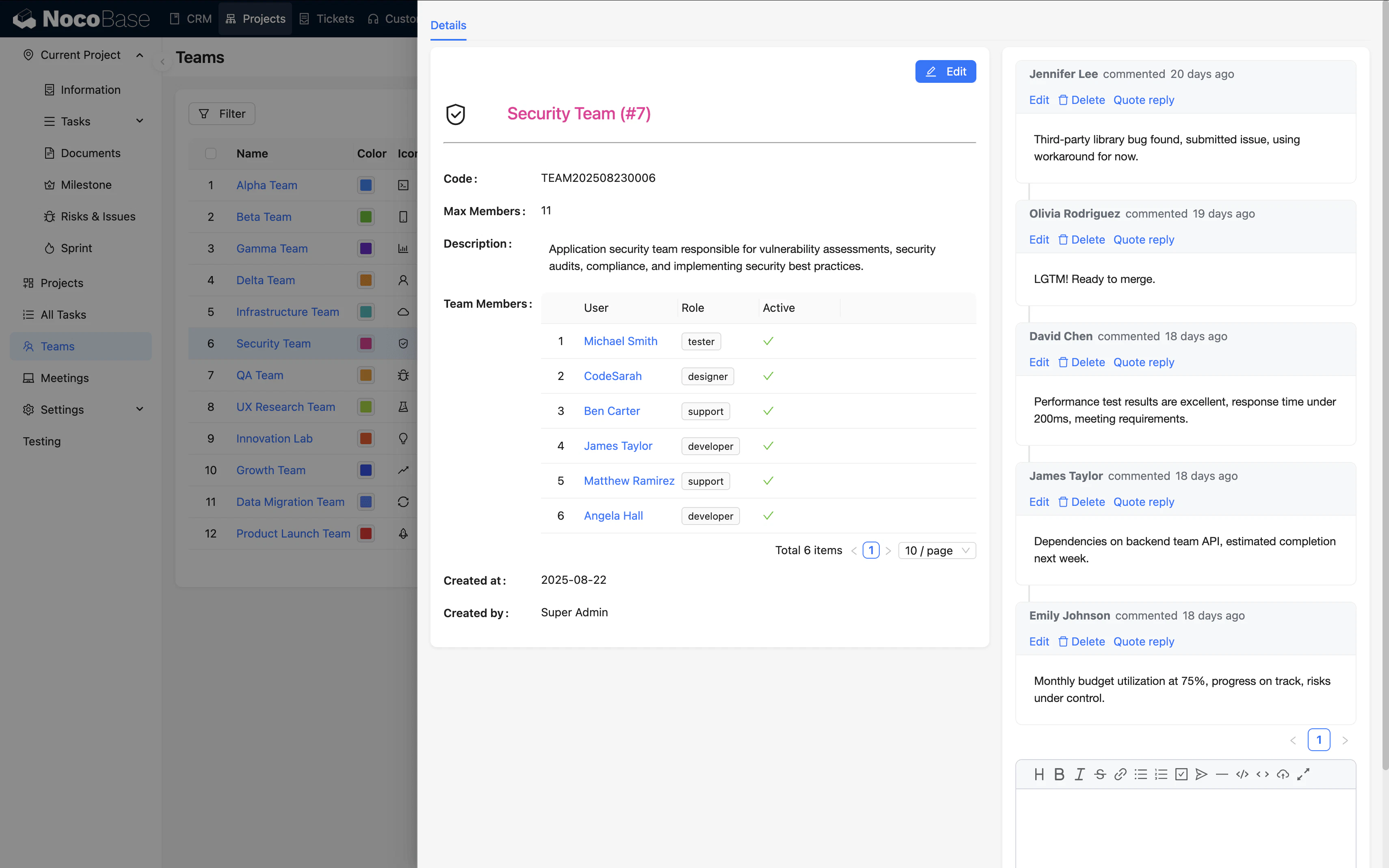Click the Heading icon in comment editor

click(1039, 775)
